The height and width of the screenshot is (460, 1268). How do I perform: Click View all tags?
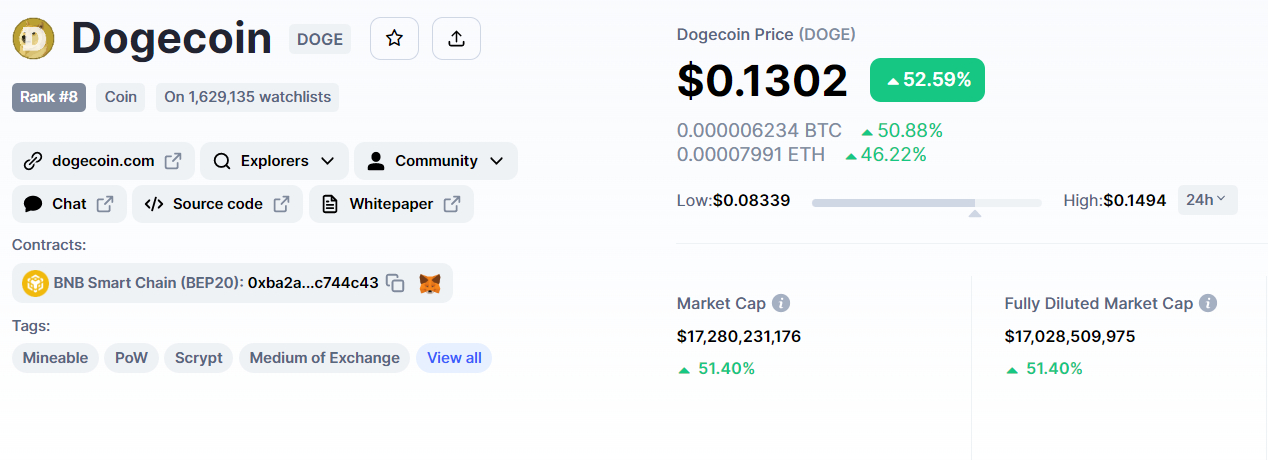click(x=454, y=358)
